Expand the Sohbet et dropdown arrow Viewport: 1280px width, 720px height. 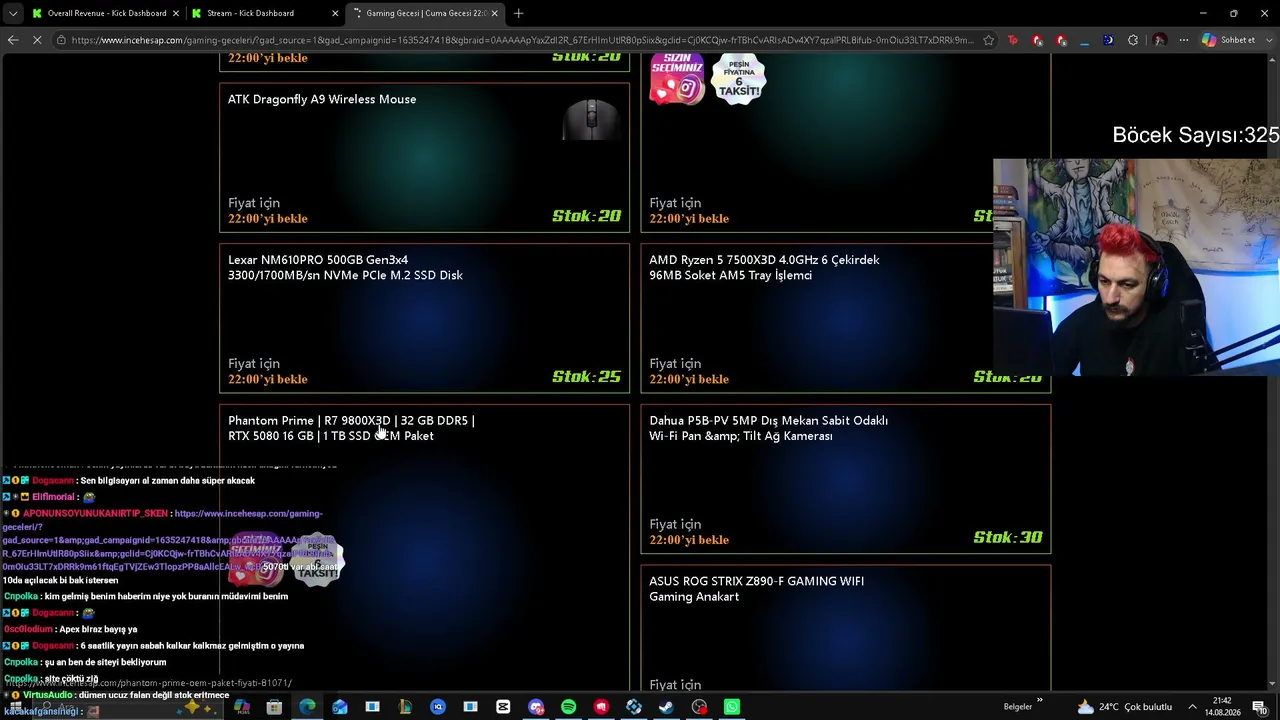(x=1269, y=40)
